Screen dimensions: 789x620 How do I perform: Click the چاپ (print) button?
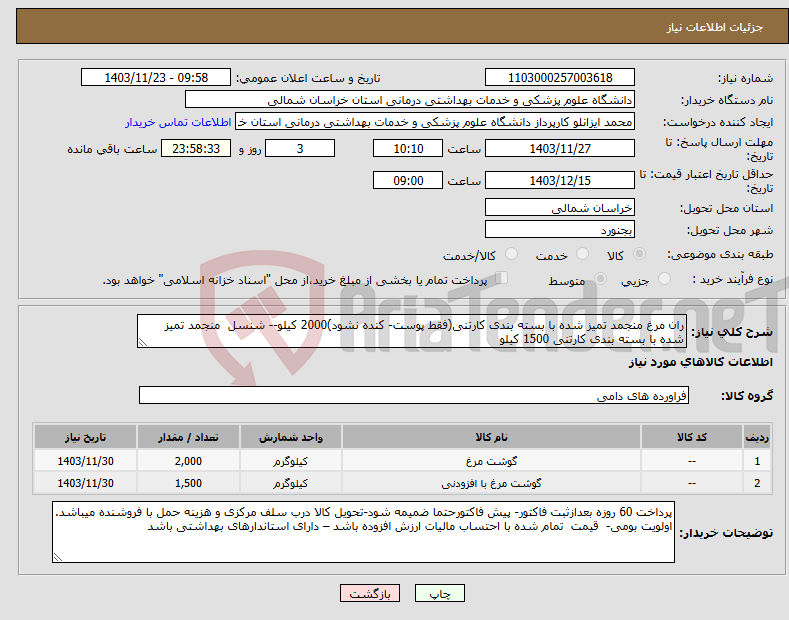point(439,593)
